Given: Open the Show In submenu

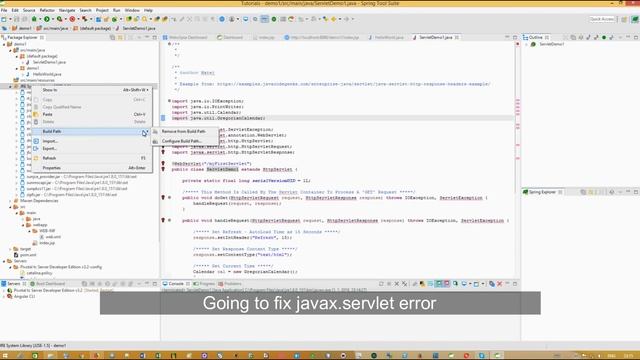Looking at the screenshot, I should click(92, 90).
